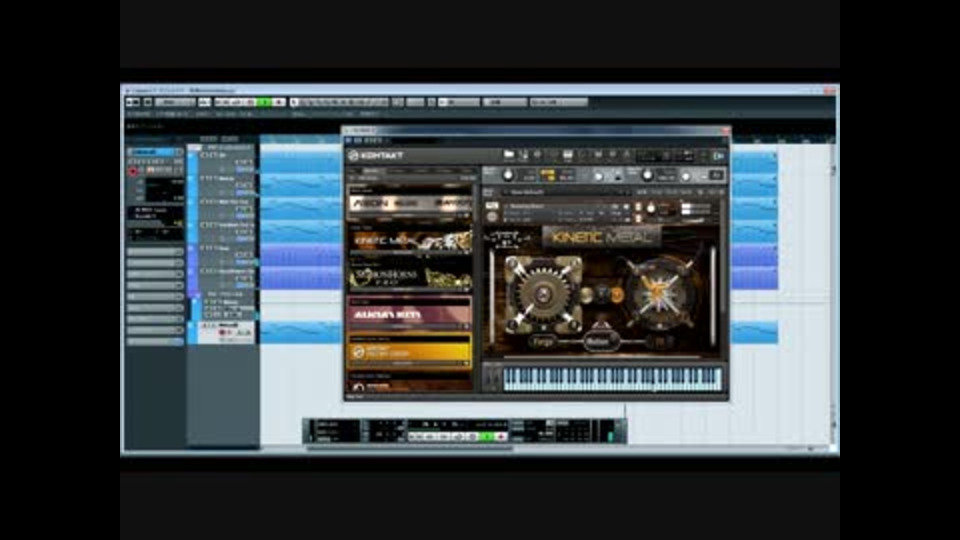This screenshot has width=960, height=540.
Task: Click the large cogwheel dial in Kinetic Metal
Action: click(542, 294)
